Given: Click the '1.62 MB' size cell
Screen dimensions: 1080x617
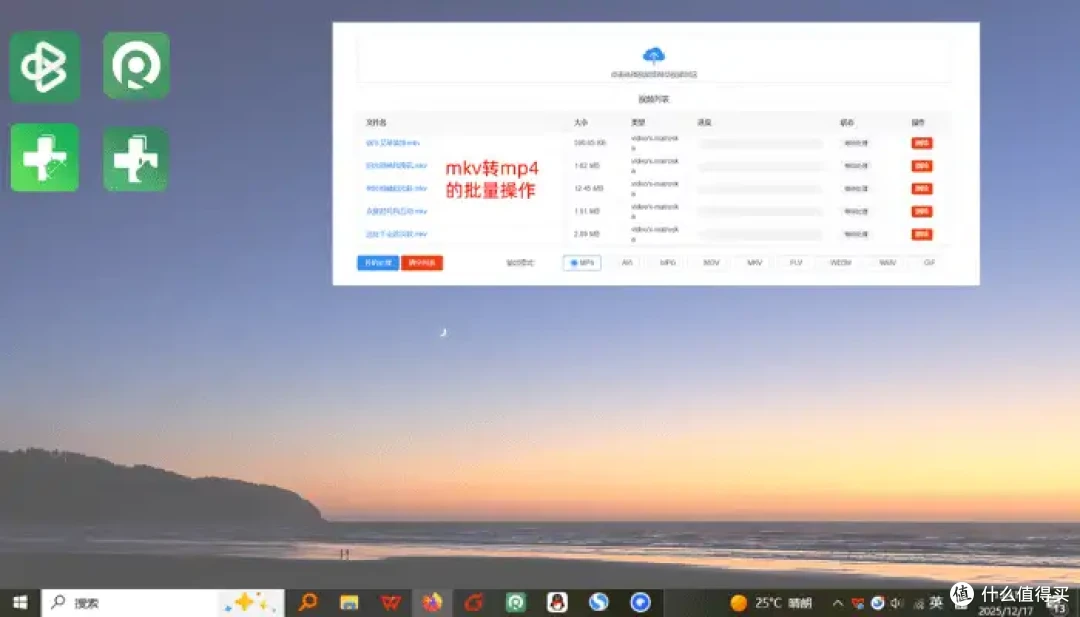Looking at the screenshot, I should click(x=587, y=166).
